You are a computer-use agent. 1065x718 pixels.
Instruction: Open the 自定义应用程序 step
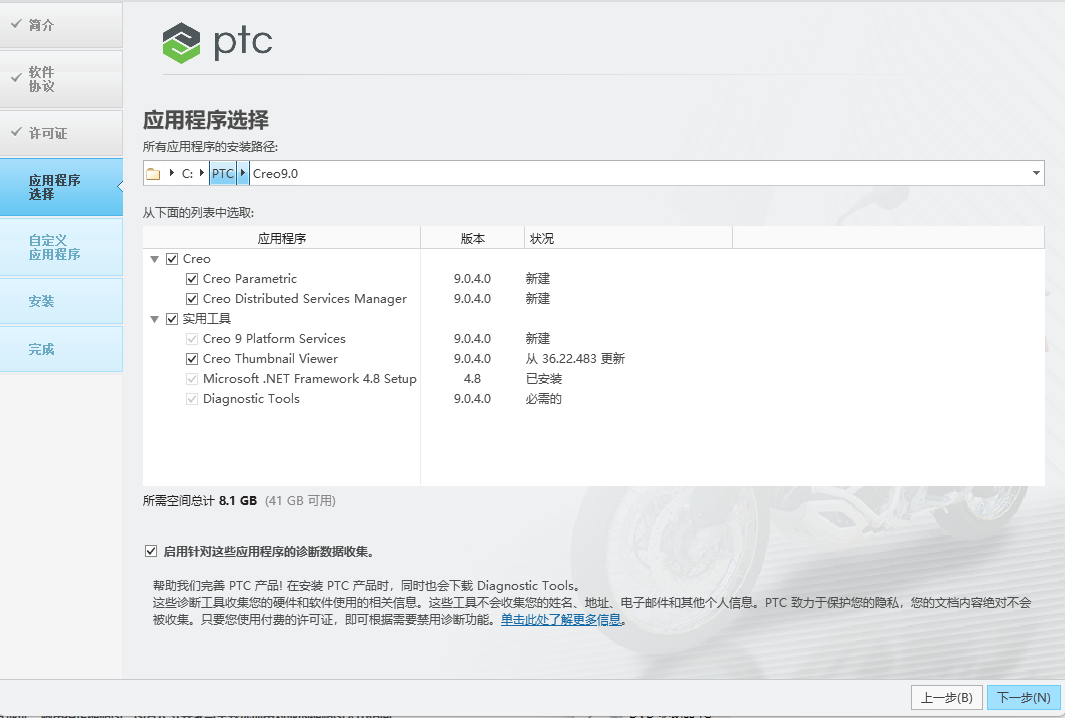coord(61,247)
